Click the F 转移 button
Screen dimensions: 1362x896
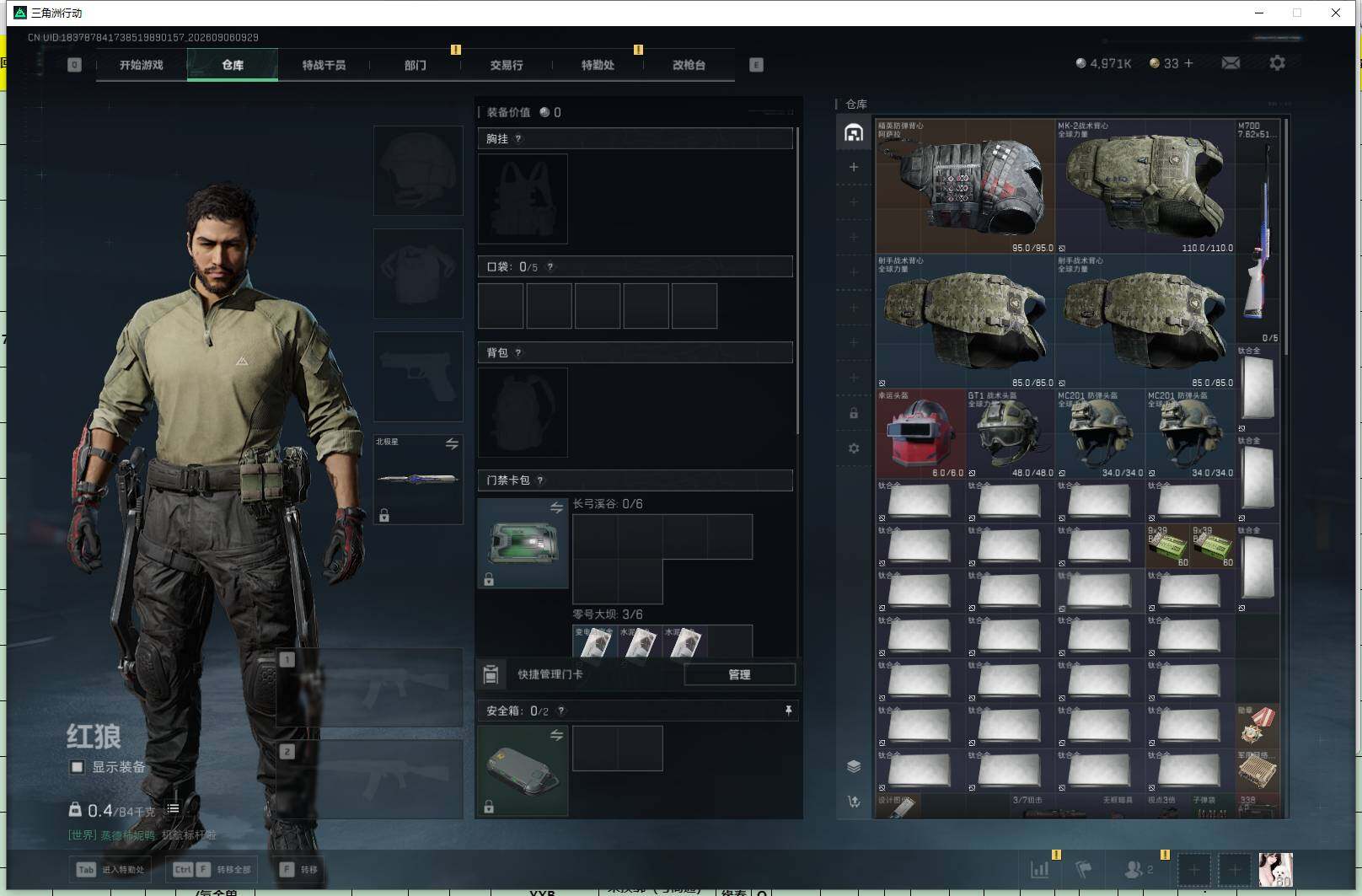coord(299,869)
